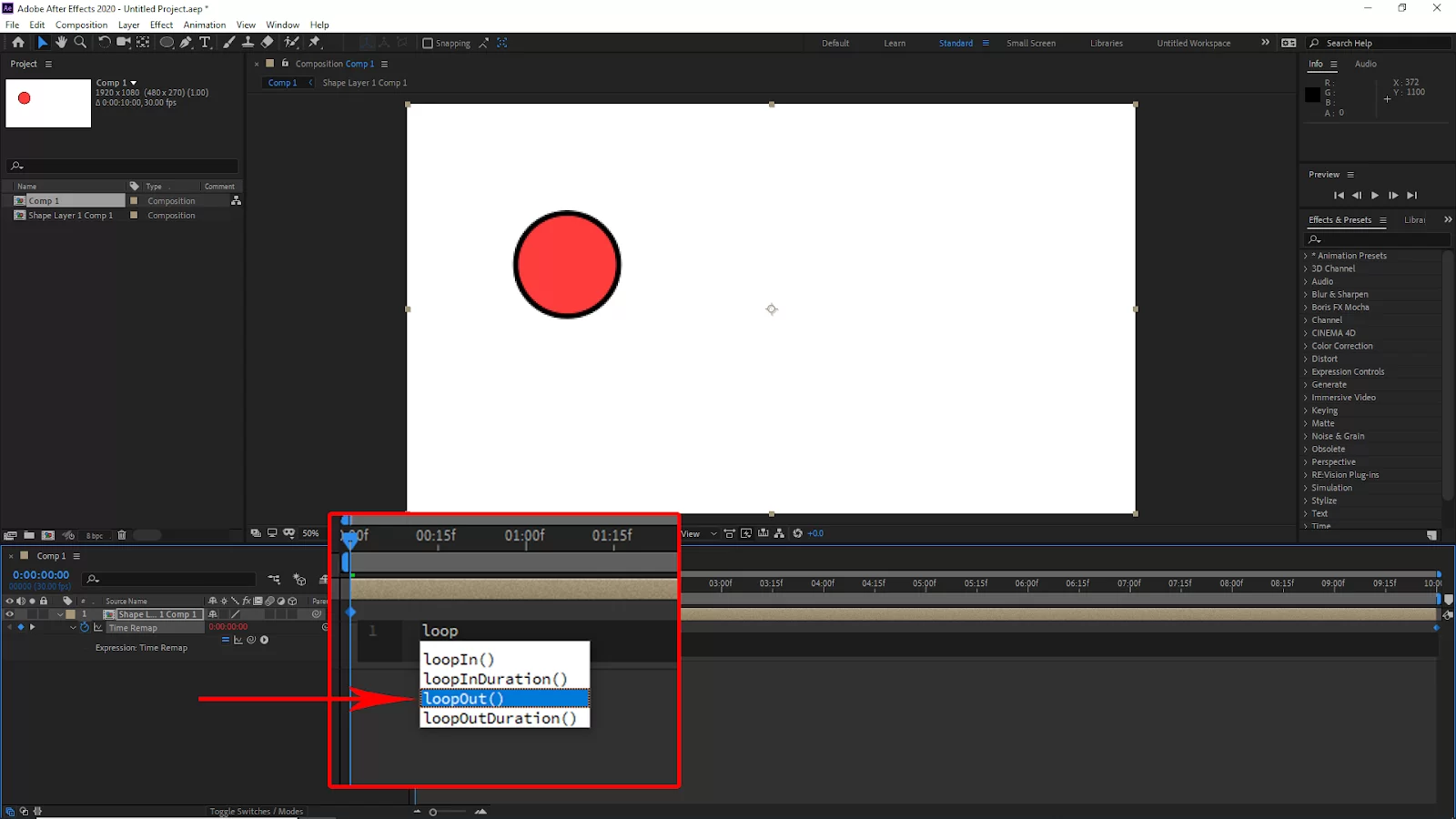
Task: Click the timeline zoom slider handle
Action: click(x=433, y=812)
